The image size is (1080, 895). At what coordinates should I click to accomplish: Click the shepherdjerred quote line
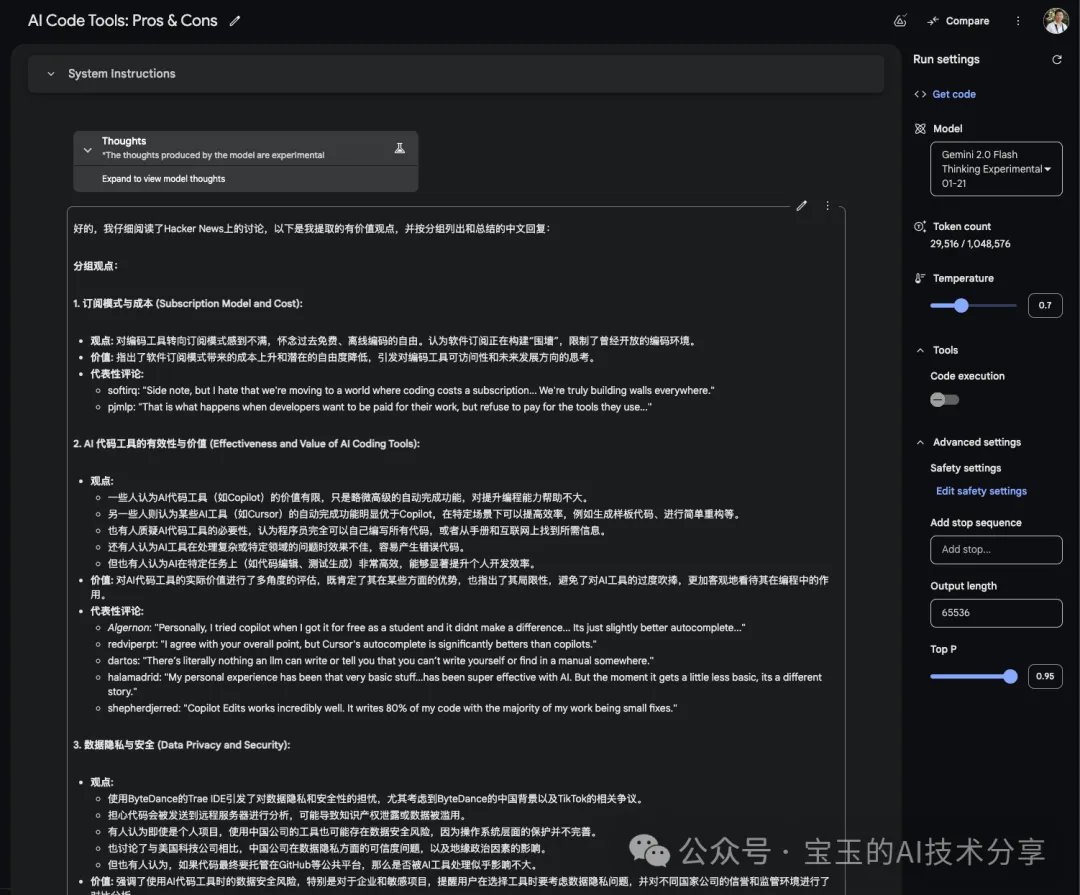point(392,708)
